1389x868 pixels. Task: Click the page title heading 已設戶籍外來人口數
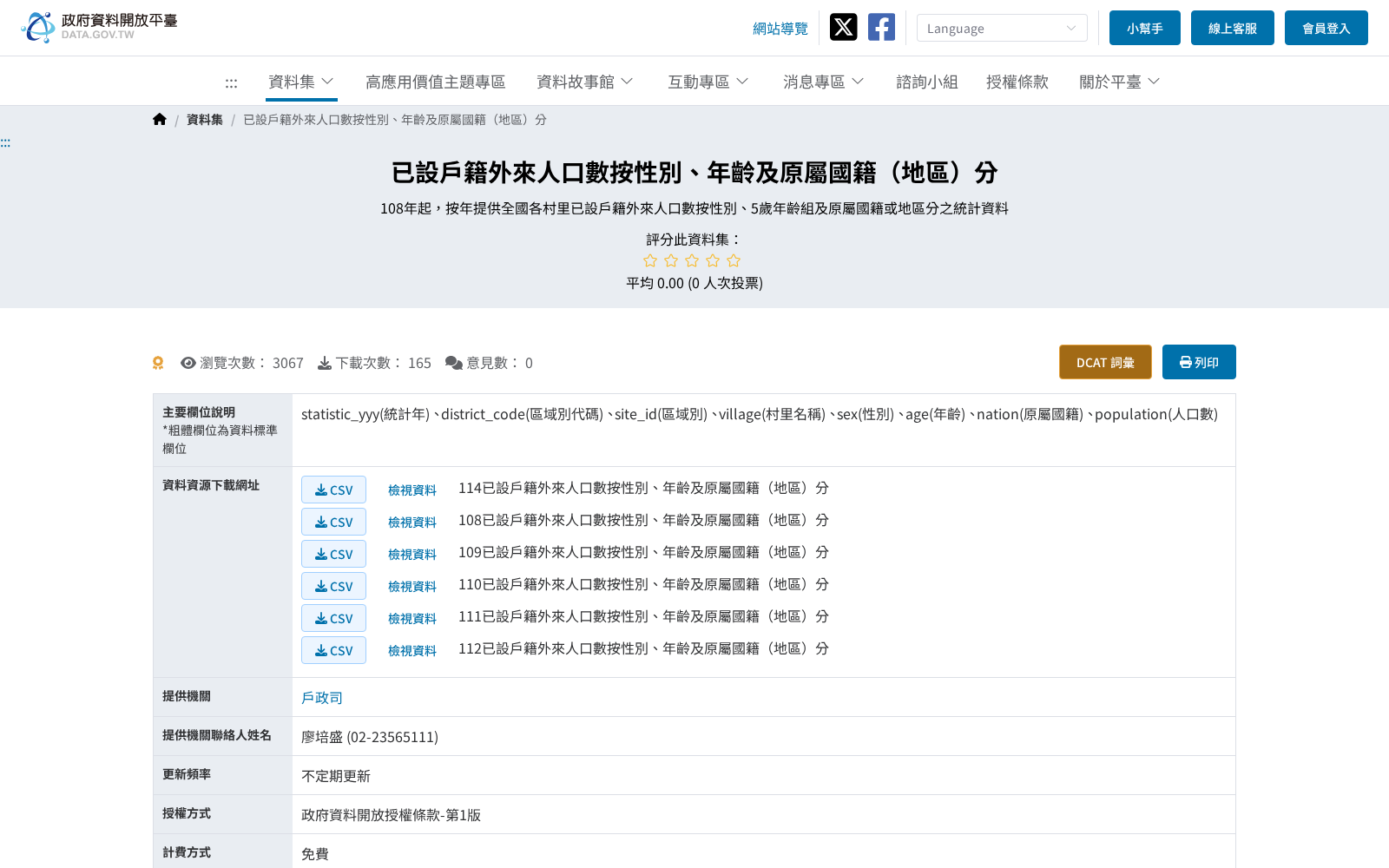694,173
